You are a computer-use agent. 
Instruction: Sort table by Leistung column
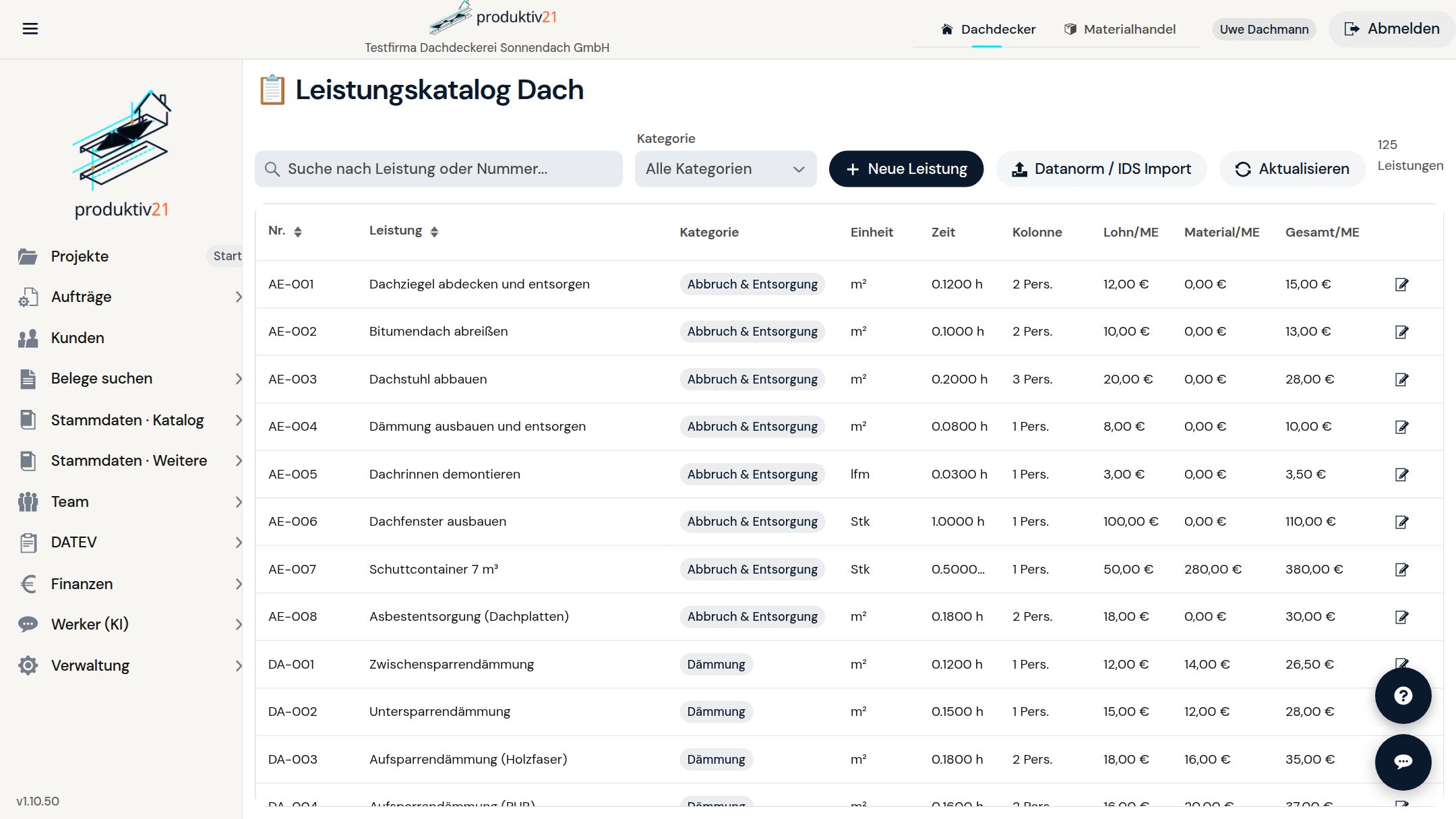click(434, 232)
